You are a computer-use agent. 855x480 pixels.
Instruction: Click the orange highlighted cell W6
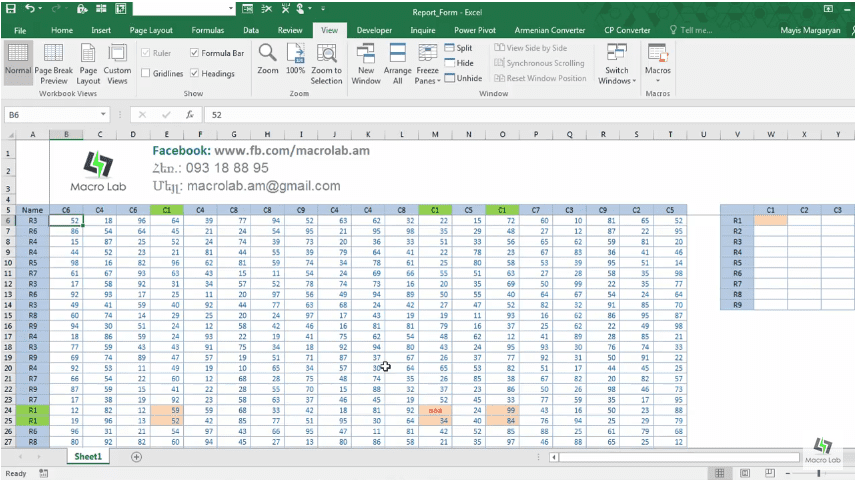[x=770, y=220]
